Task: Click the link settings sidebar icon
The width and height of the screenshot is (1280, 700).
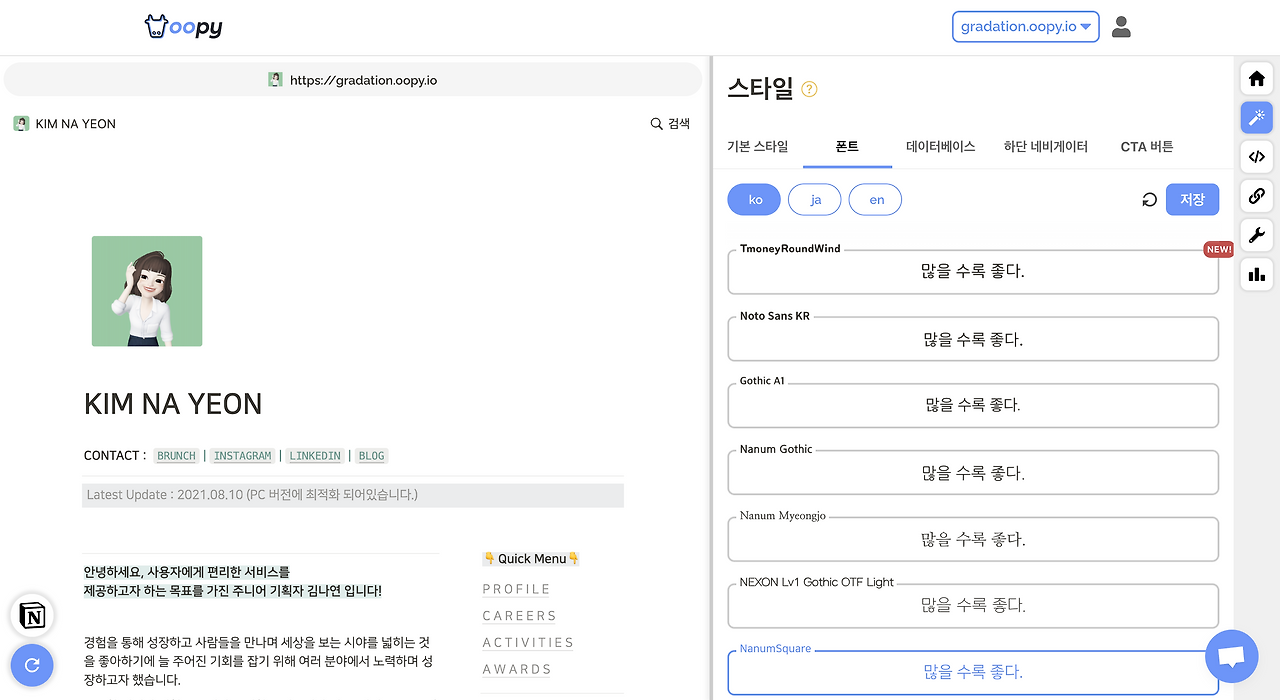Action: [x=1256, y=196]
